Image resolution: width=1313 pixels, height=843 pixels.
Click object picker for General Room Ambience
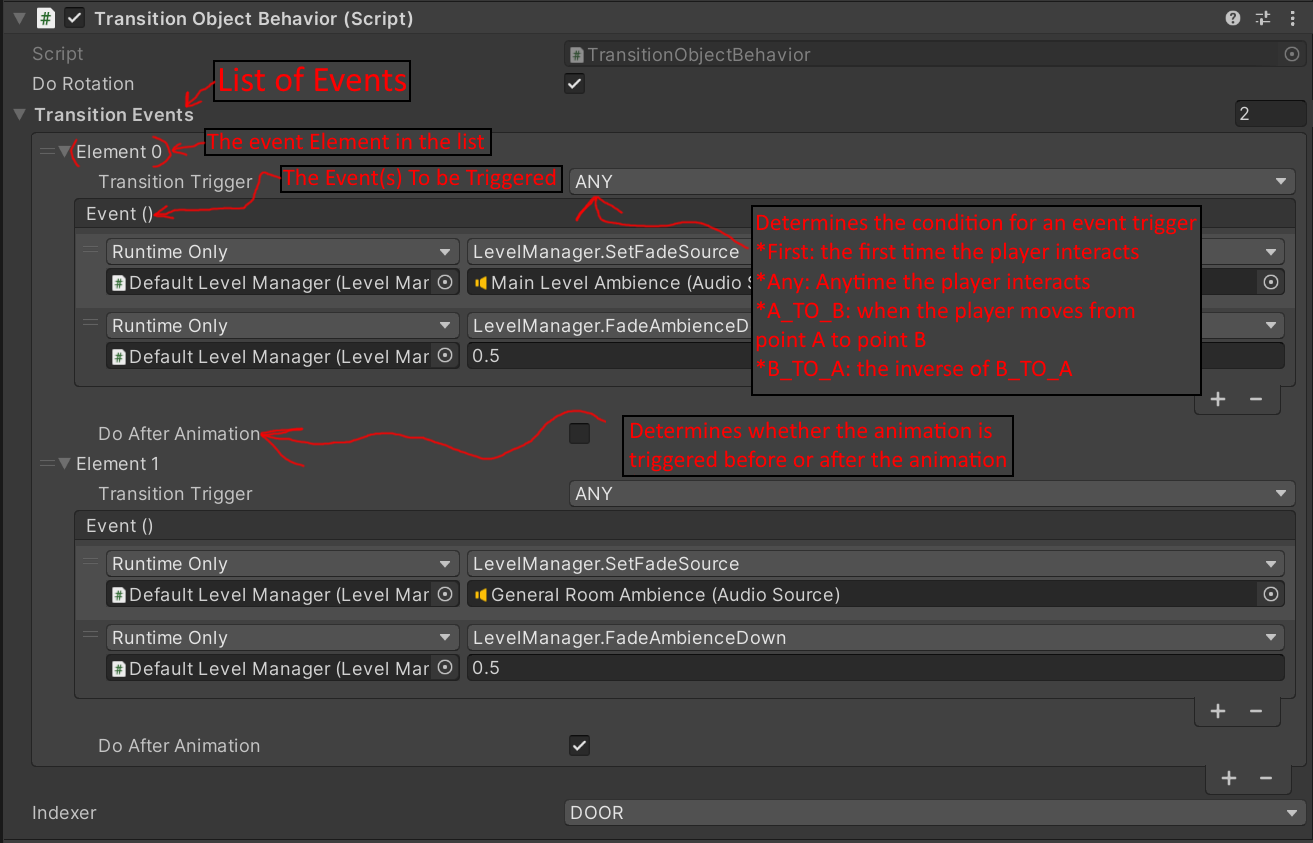pyautogui.click(x=1270, y=594)
